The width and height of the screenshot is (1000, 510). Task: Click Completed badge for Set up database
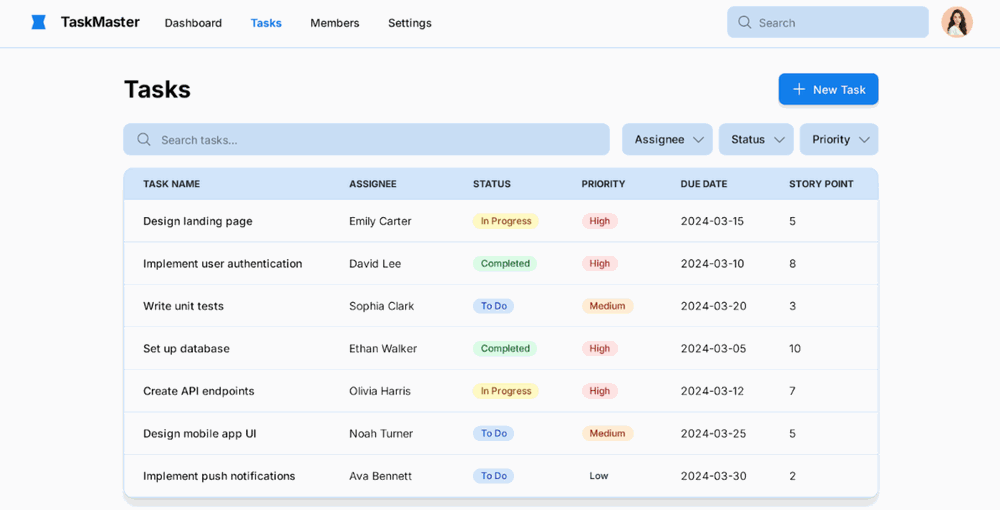pyautogui.click(x=505, y=349)
